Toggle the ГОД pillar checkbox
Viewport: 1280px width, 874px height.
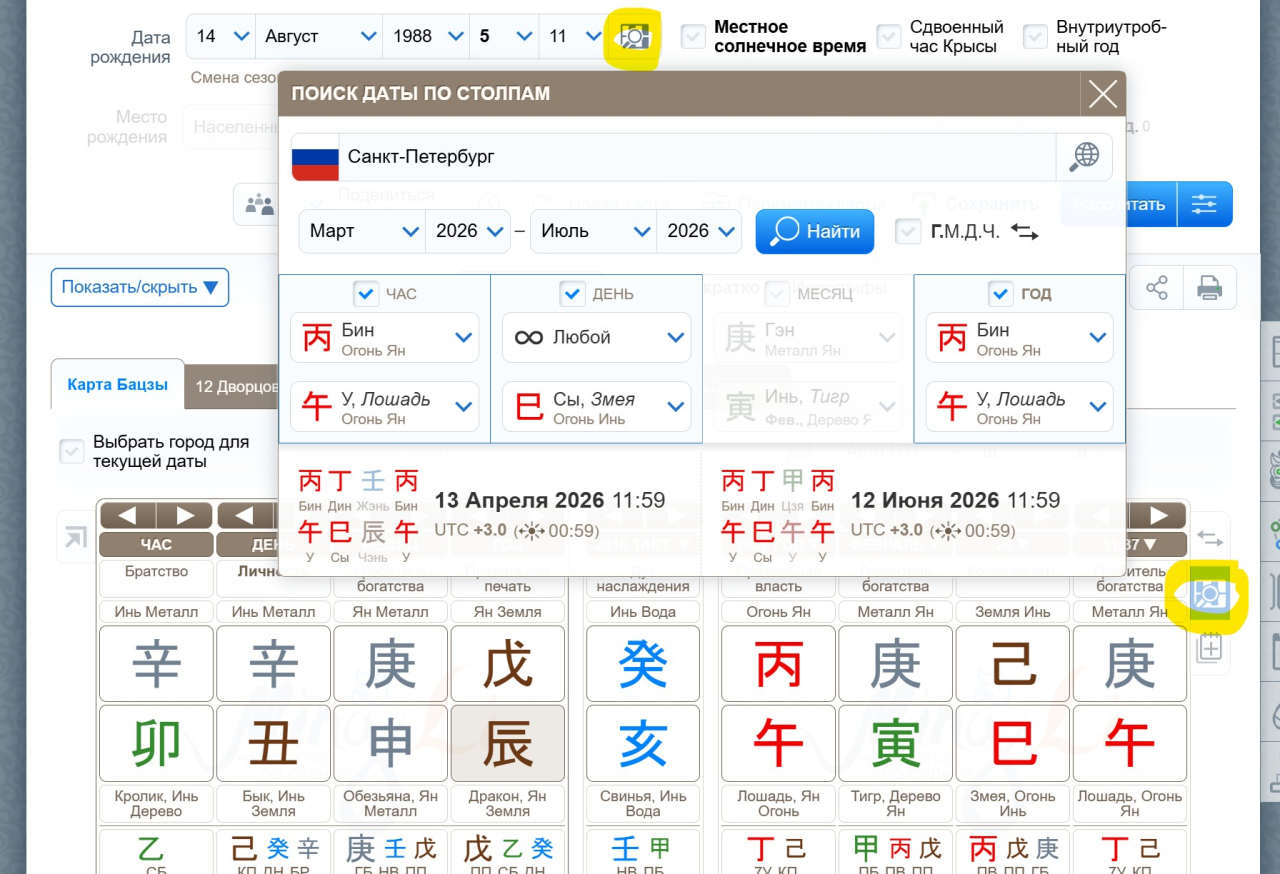pos(1000,294)
